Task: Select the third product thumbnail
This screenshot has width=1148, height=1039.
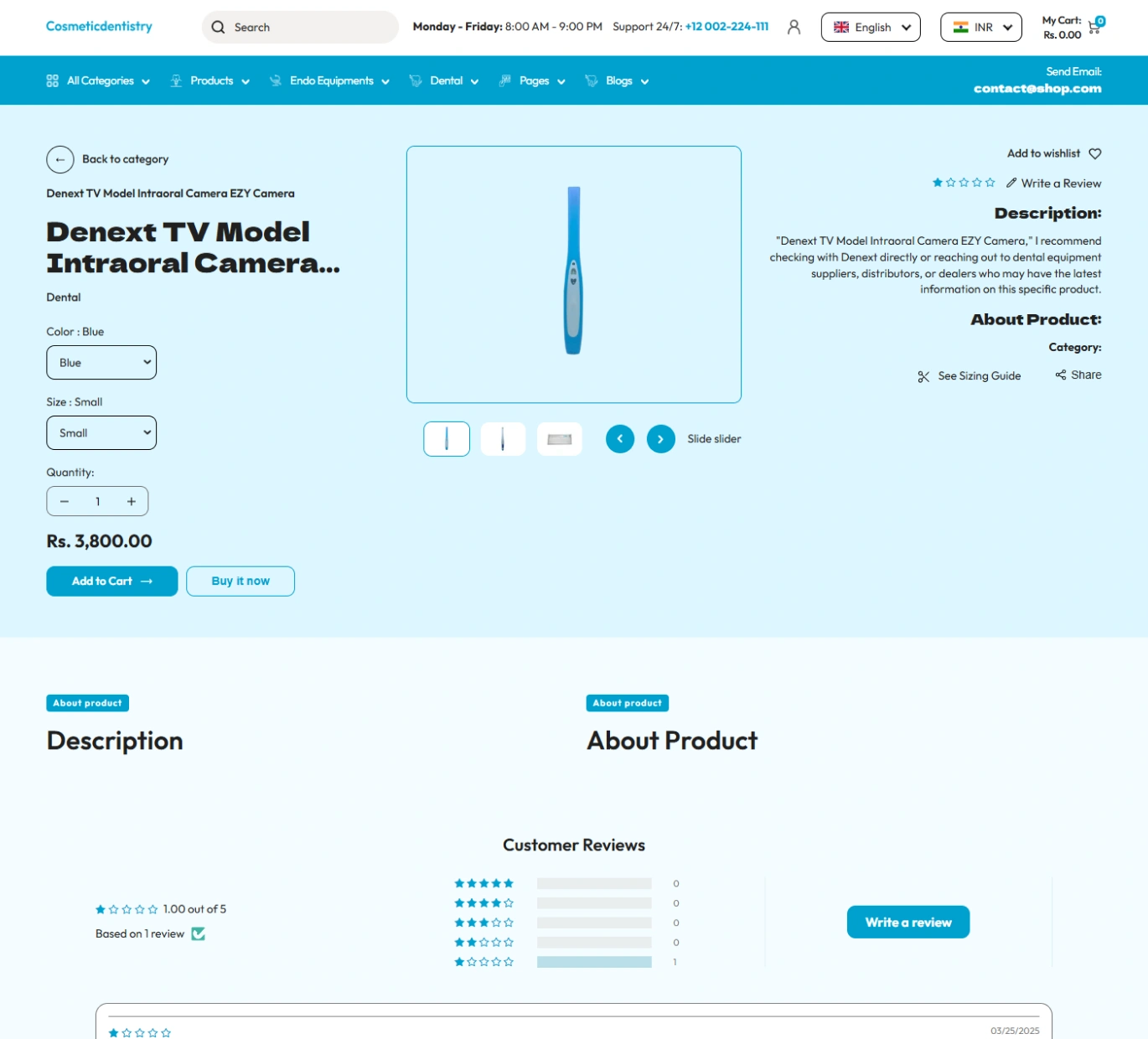Action: click(x=560, y=439)
